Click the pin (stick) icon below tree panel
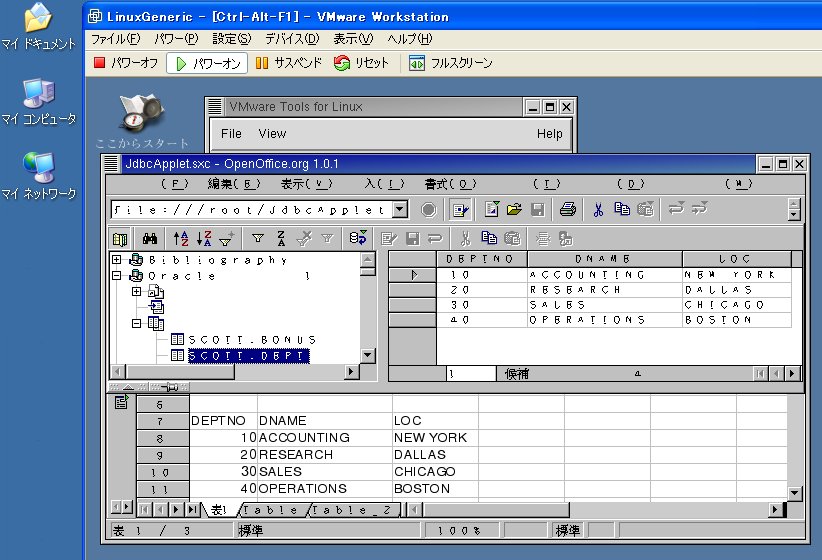 point(170,387)
